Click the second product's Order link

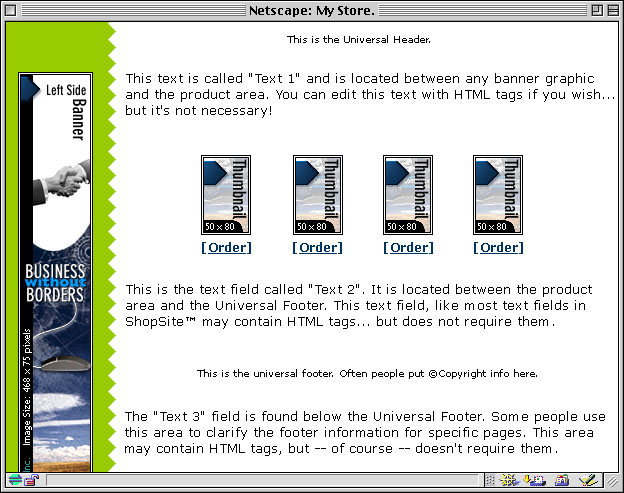click(x=317, y=247)
